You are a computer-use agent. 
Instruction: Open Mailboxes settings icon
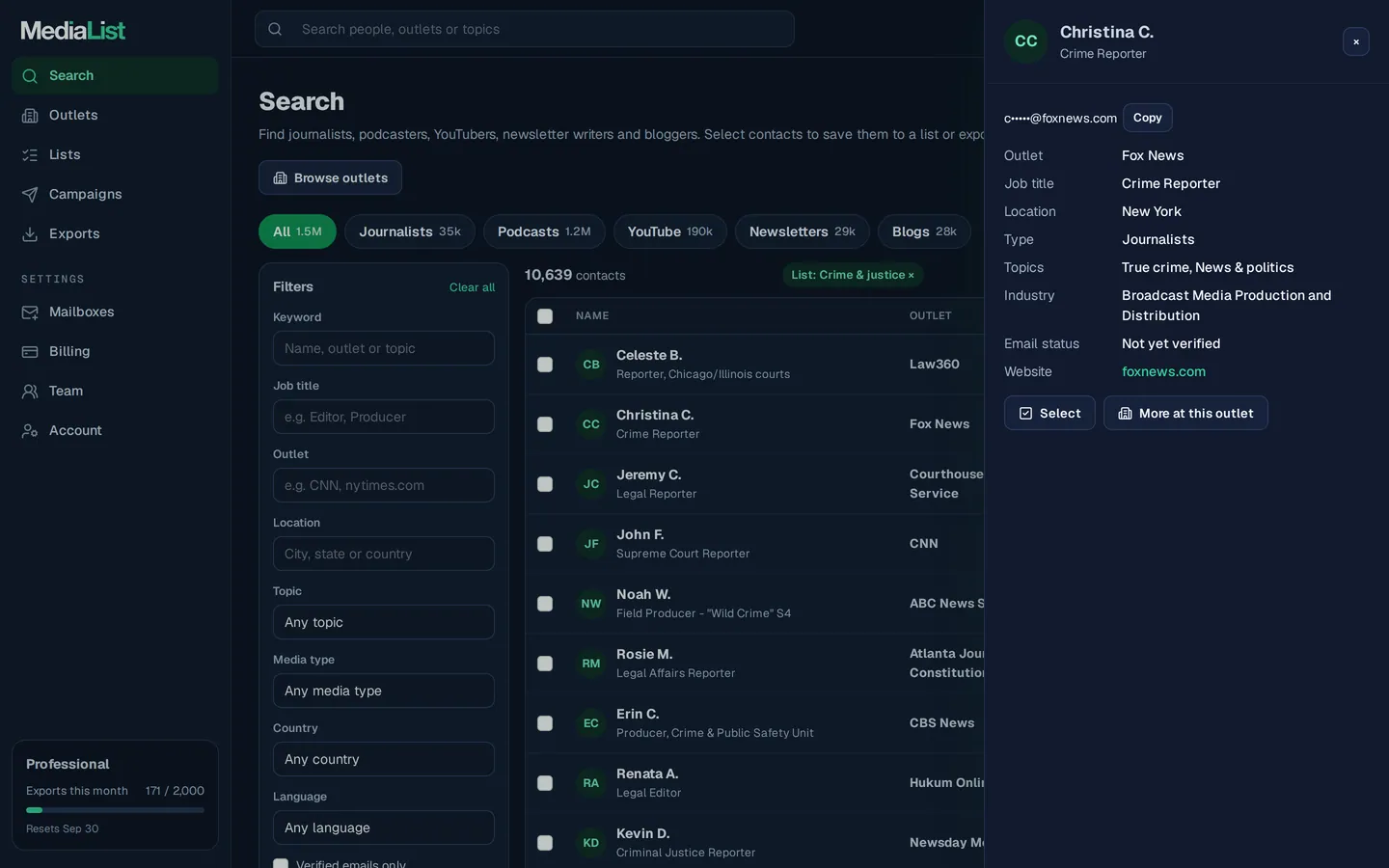[x=30, y=312]
